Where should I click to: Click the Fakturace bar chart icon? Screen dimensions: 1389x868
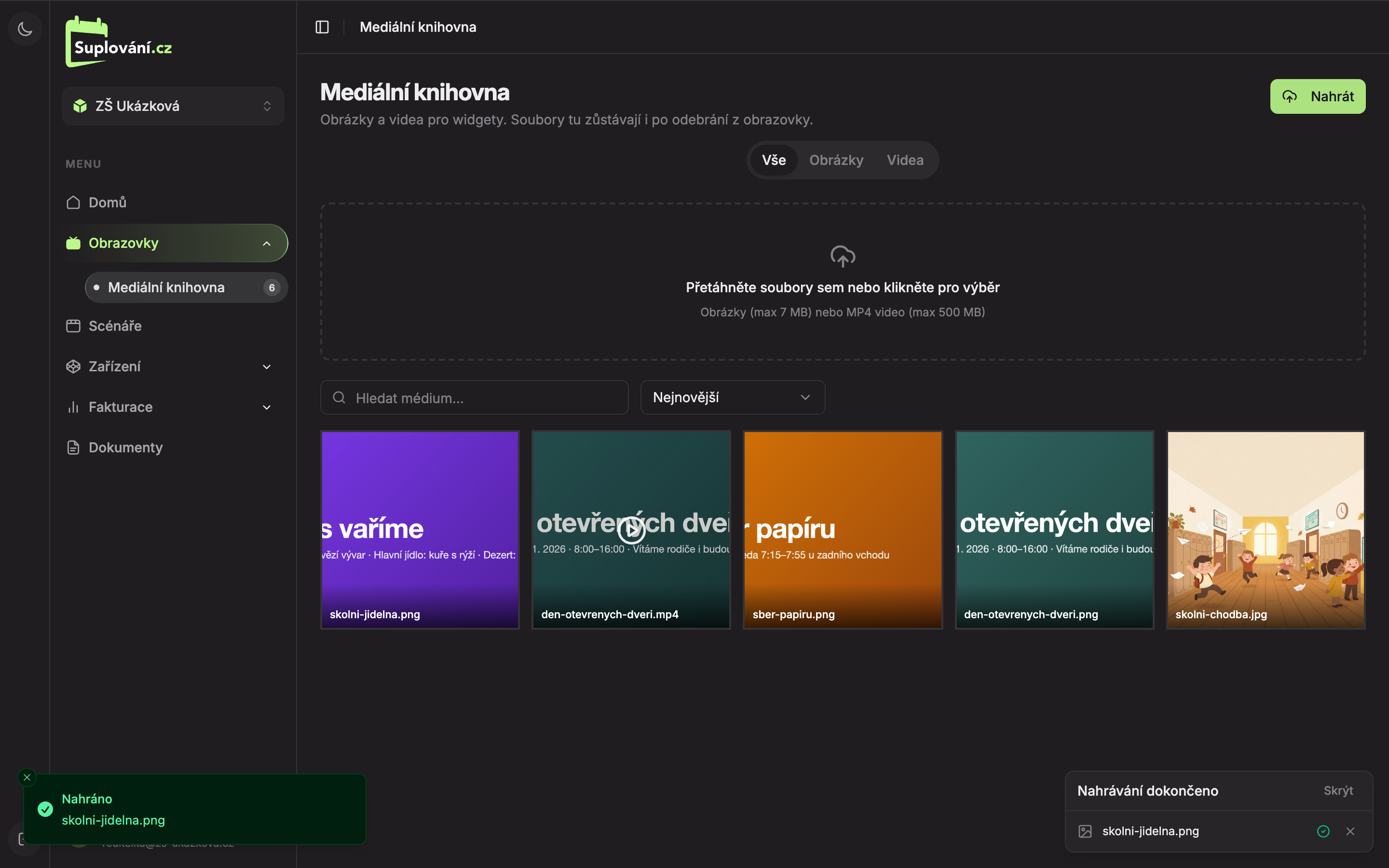click(73, 407)
